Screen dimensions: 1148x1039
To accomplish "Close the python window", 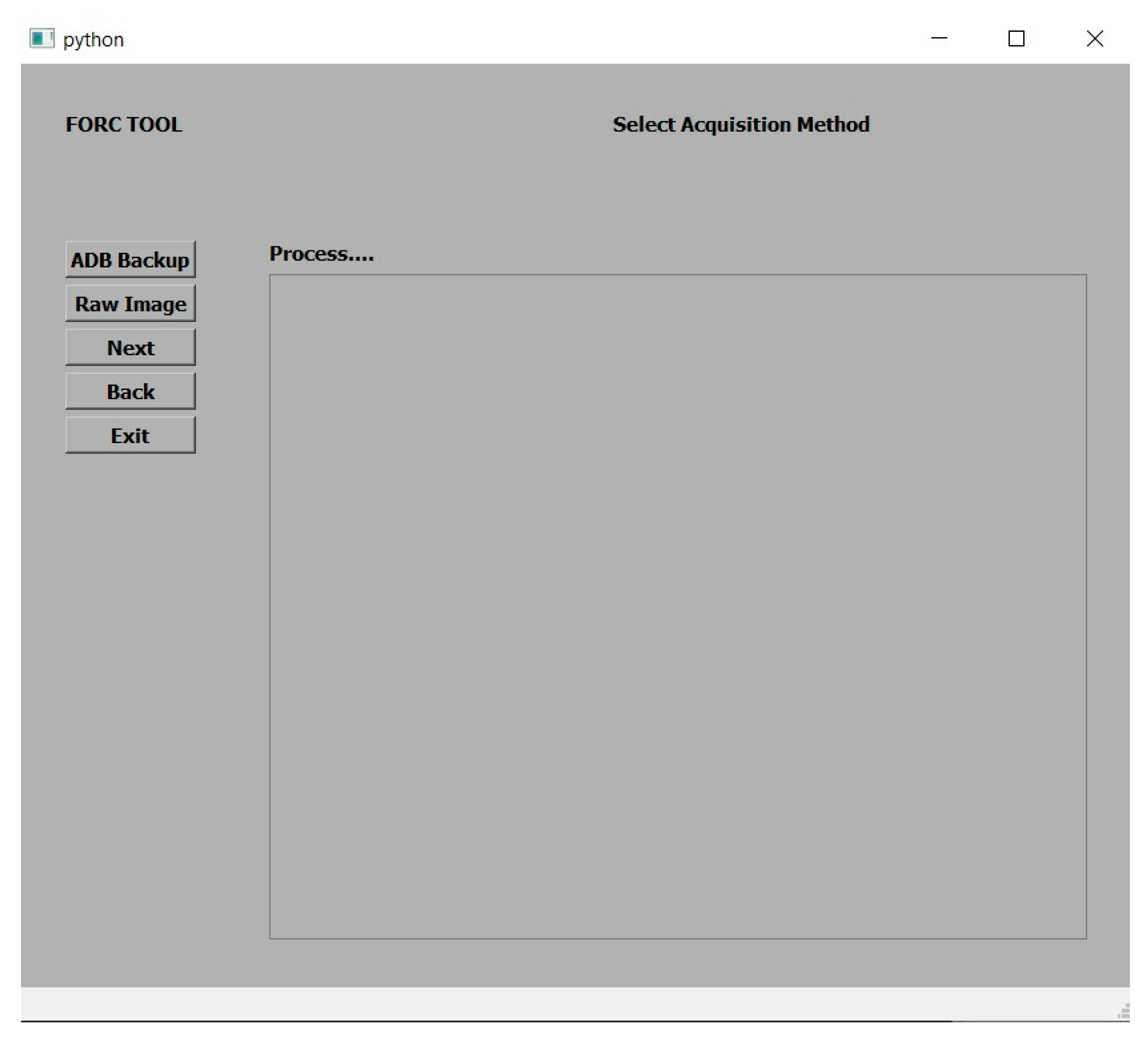I will (1094, 39).
